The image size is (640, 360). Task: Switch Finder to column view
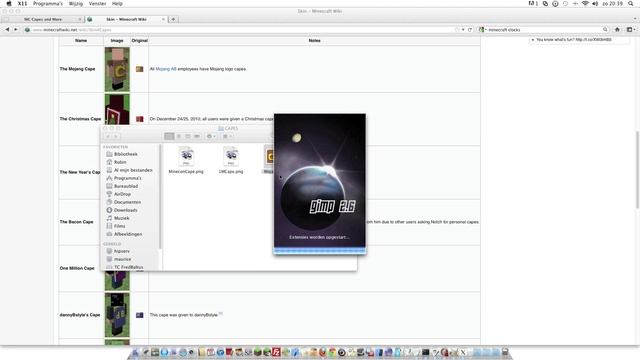point(188,136)
